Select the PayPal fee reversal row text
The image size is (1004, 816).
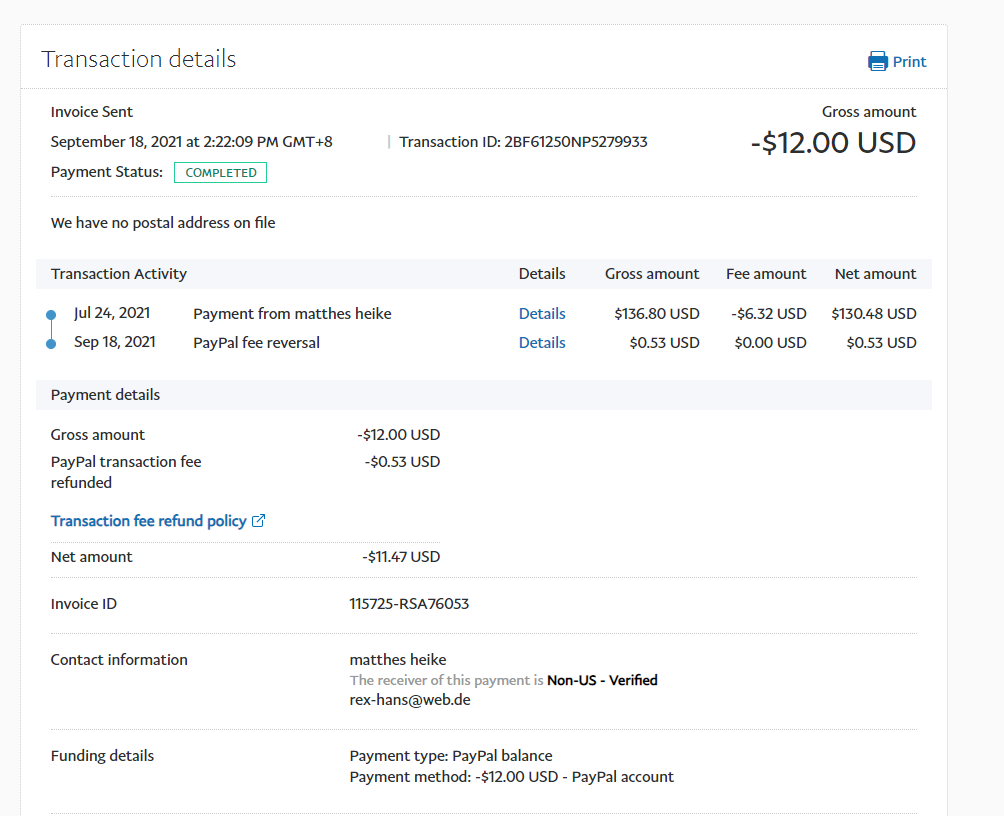click(x=256, y=343)
